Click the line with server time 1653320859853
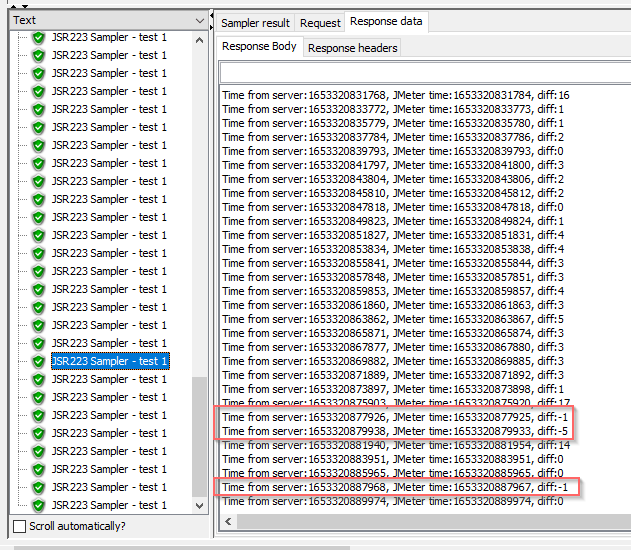 click(393, 291)
